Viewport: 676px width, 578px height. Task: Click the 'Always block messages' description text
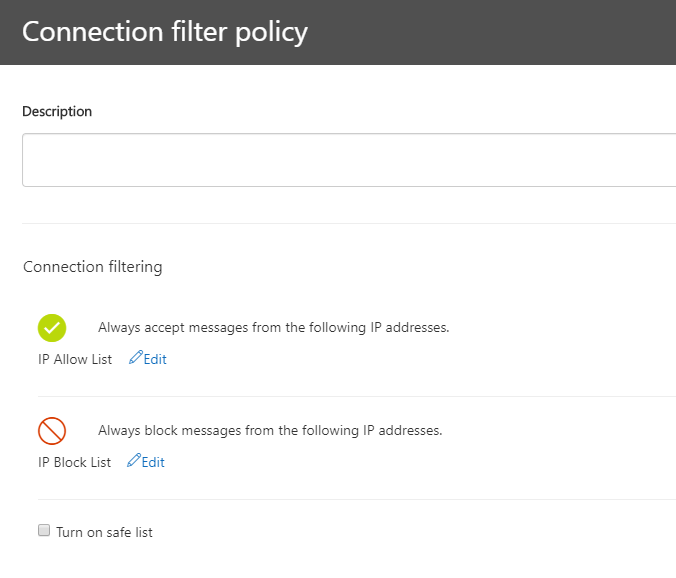tap(270, 431)
